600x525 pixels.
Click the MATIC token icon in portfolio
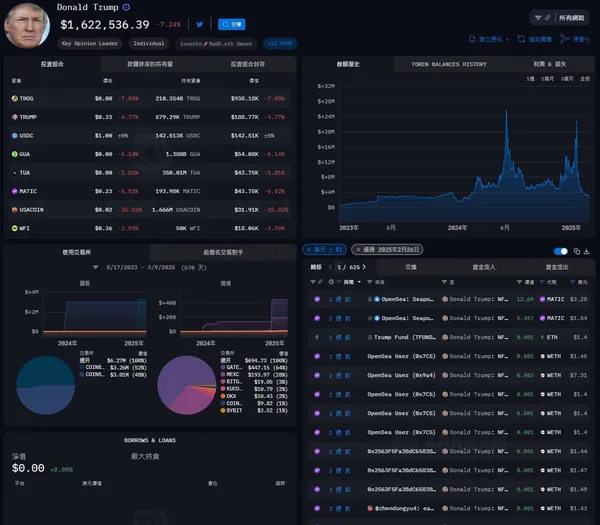tap(13, 191)
